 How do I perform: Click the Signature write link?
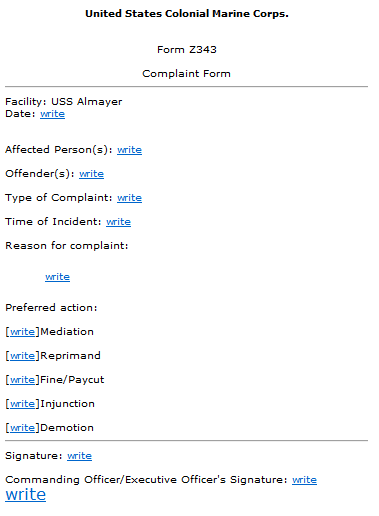pos(79,456)
